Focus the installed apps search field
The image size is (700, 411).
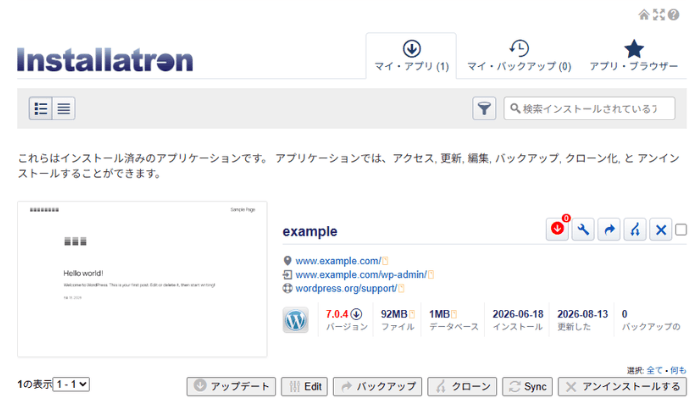coord(589,108)
